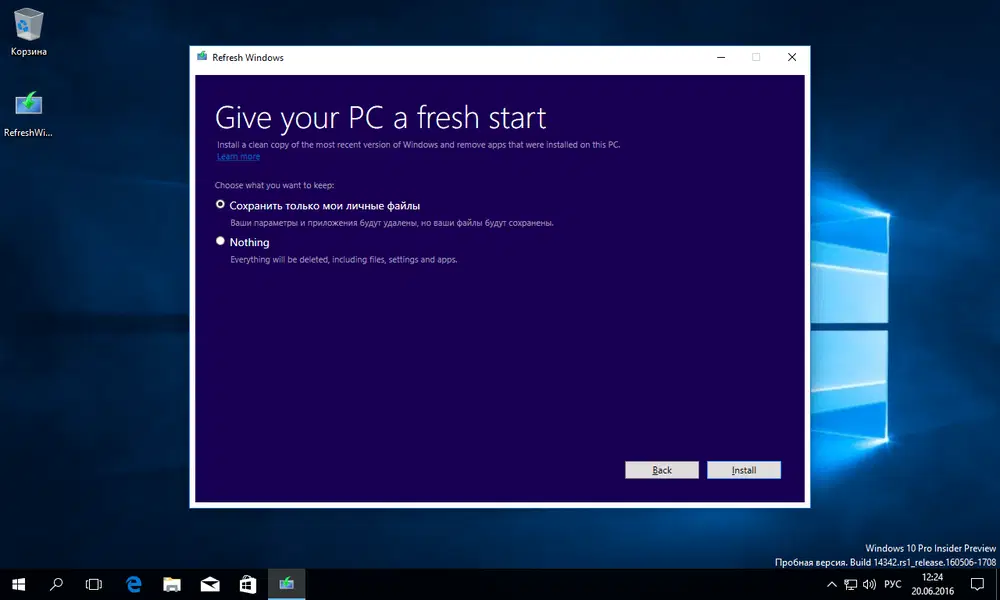
Task: Open the Mail app from the taskbar
Action: [210, 584]
